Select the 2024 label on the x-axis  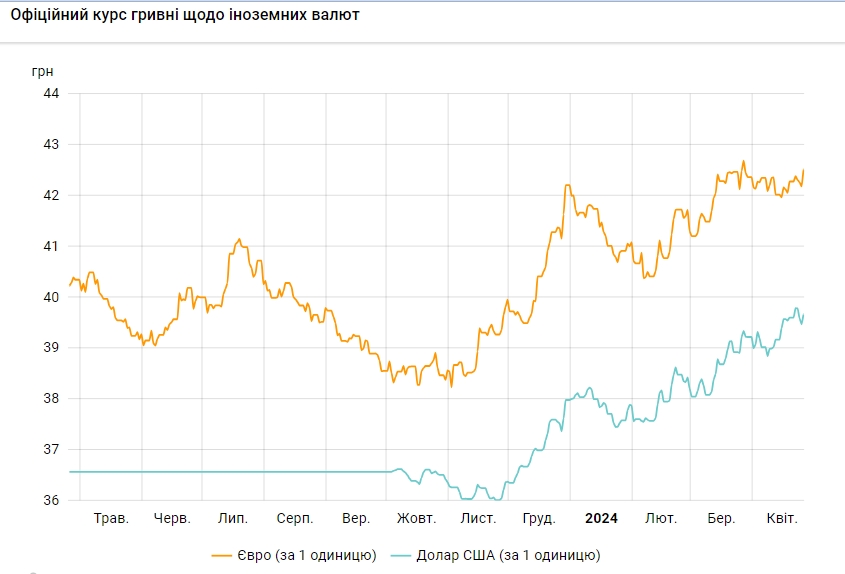click(601, 518)
